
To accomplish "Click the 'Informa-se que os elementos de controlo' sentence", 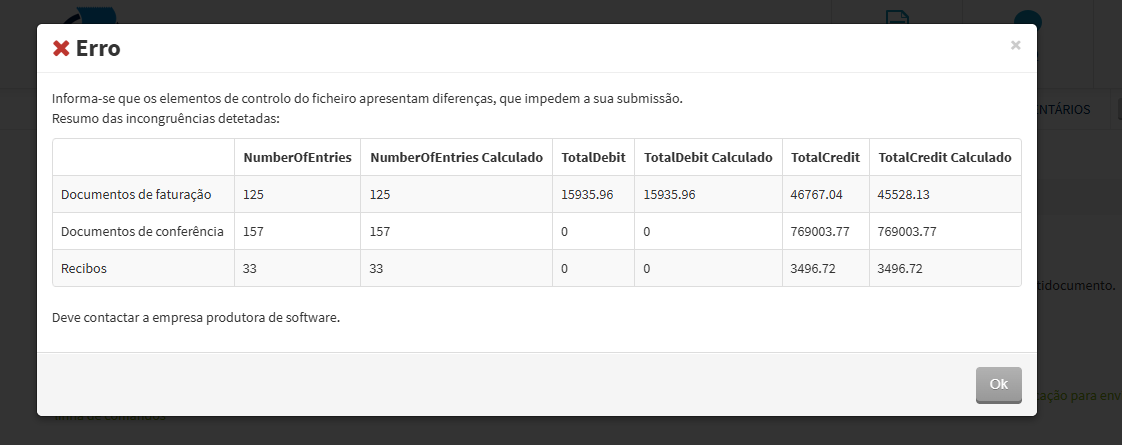I will [367, 98].
